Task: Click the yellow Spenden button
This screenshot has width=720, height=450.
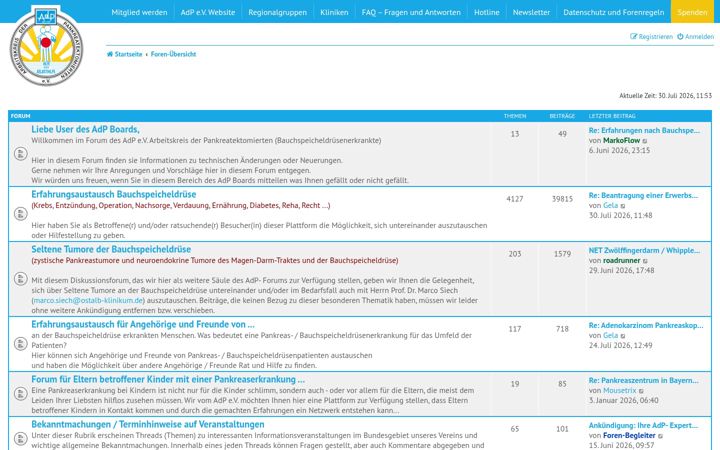Action: point(692,12)
